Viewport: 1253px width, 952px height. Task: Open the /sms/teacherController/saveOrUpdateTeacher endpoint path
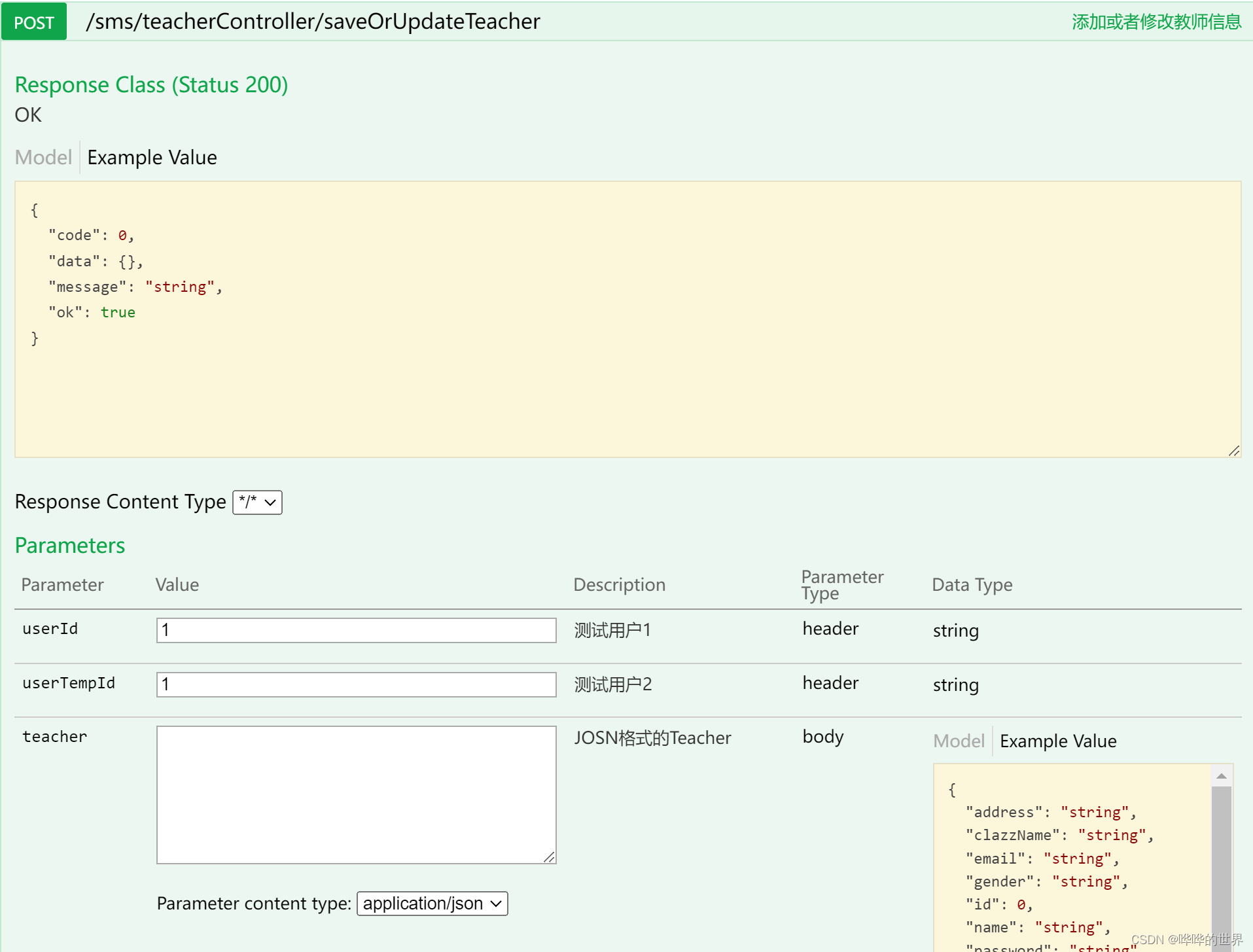pos(313,22)
